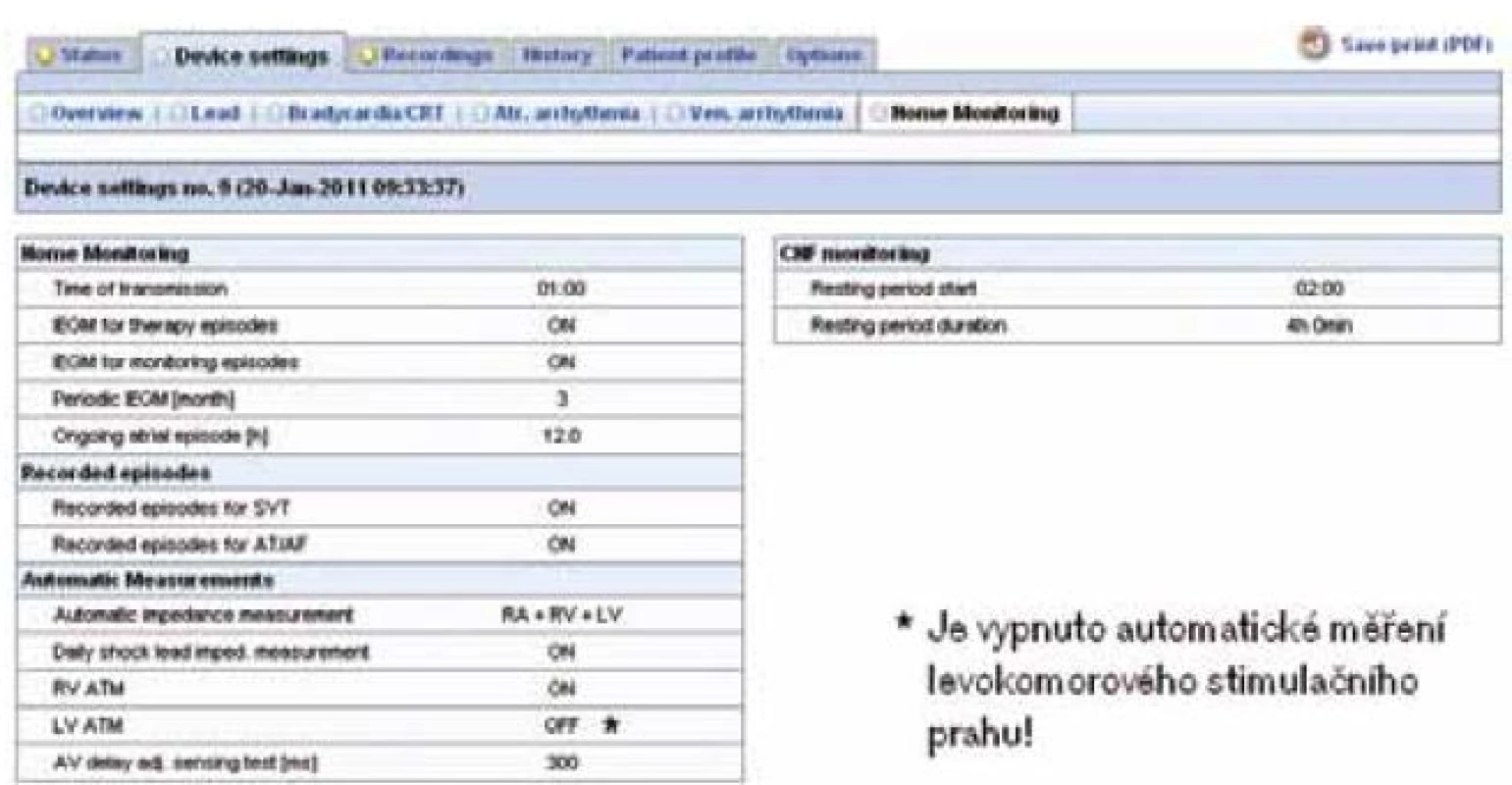This screenshot has height=785, width=1512.
Task: Open the Status tab
Action: coord(81,55)
